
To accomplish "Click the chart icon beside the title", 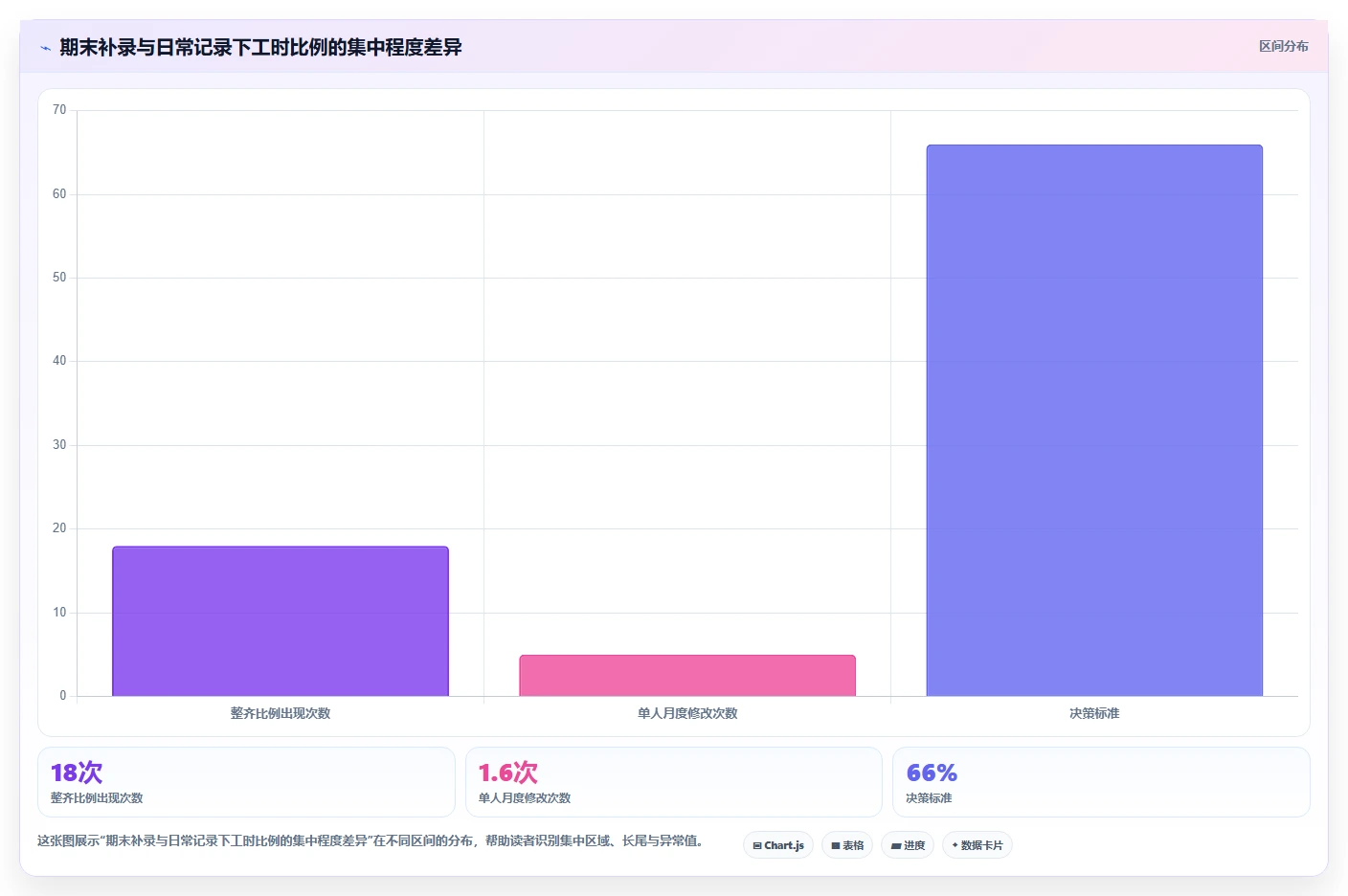I will 45,48.
